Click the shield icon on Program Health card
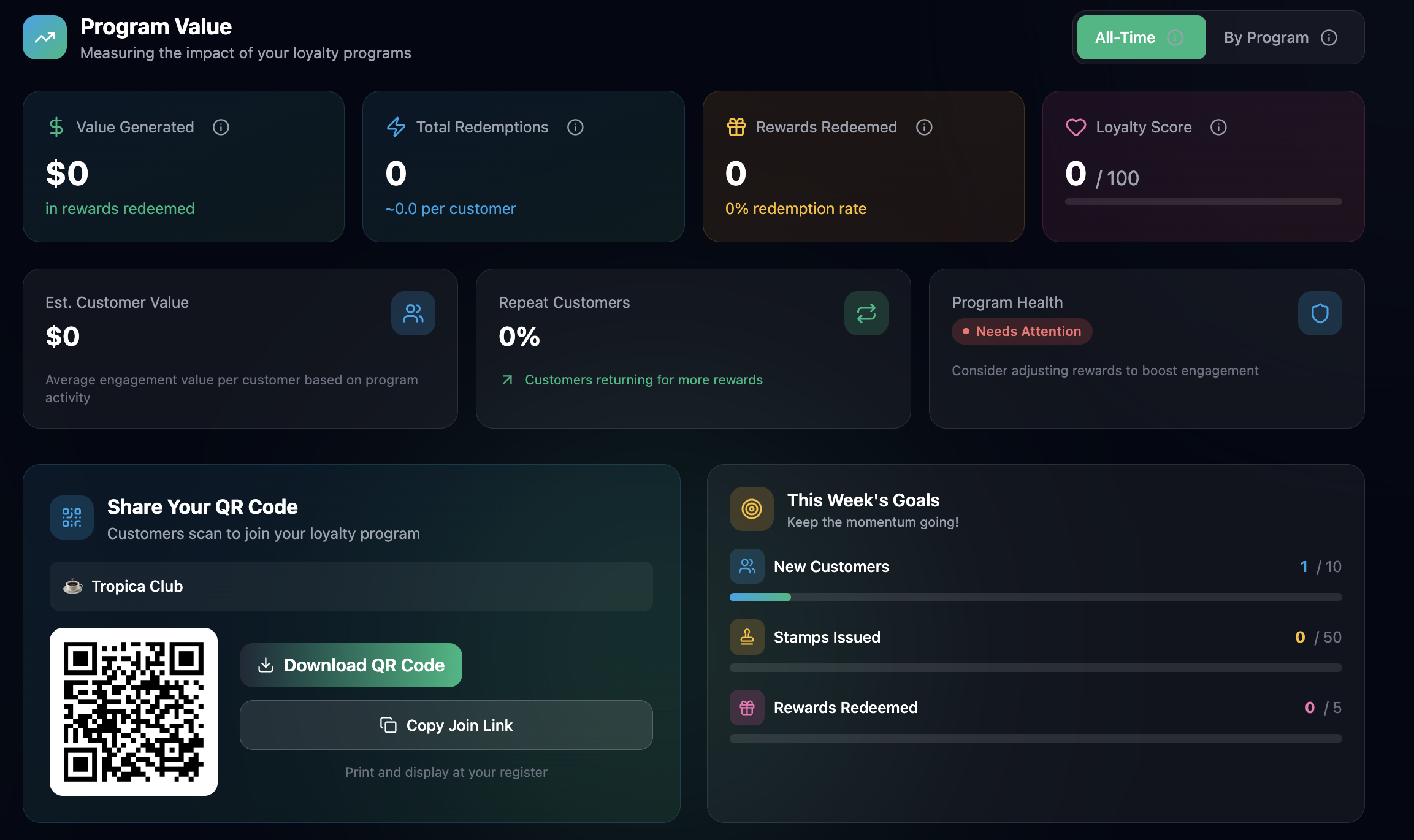 1319,313
